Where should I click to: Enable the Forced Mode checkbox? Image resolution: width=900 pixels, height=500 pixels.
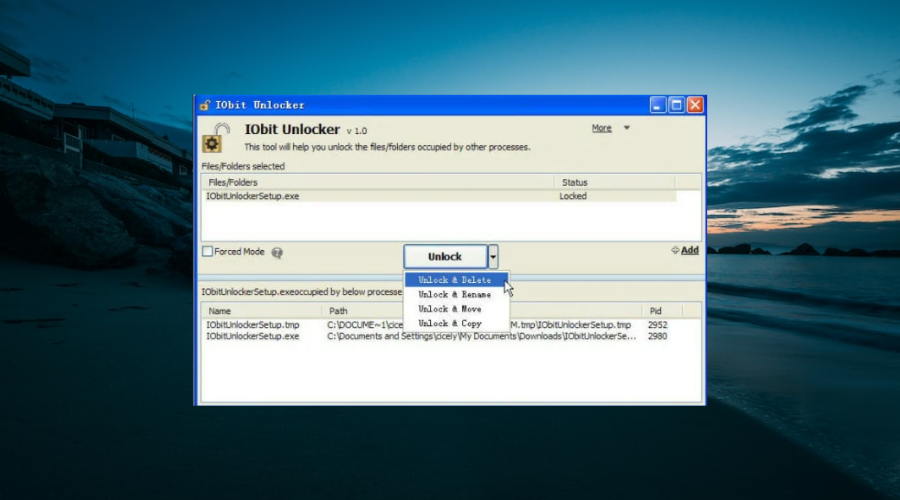[207, 251]
